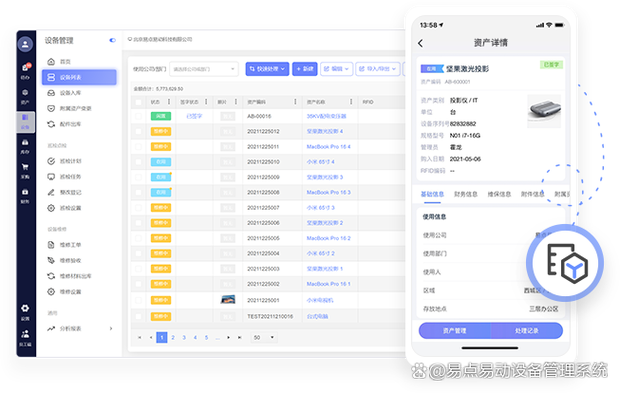Screen dimensions: 620x393
Task: Expand the 分析报表 chevron in sidebar
Action: coord(111,329)
